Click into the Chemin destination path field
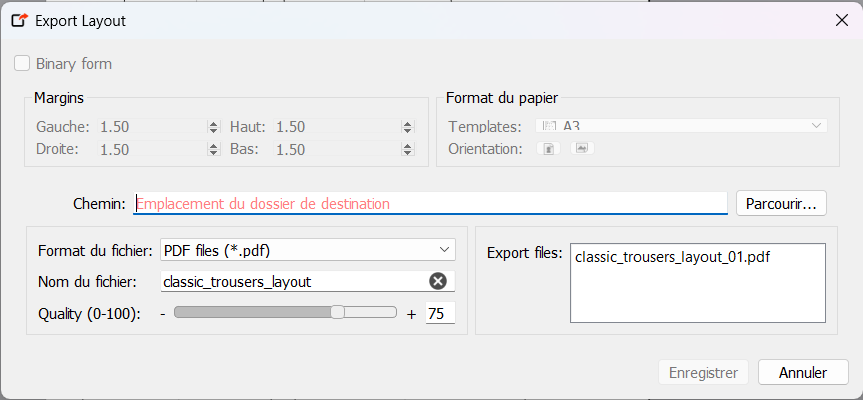863x400 pixels. click(x=430, y=204)
